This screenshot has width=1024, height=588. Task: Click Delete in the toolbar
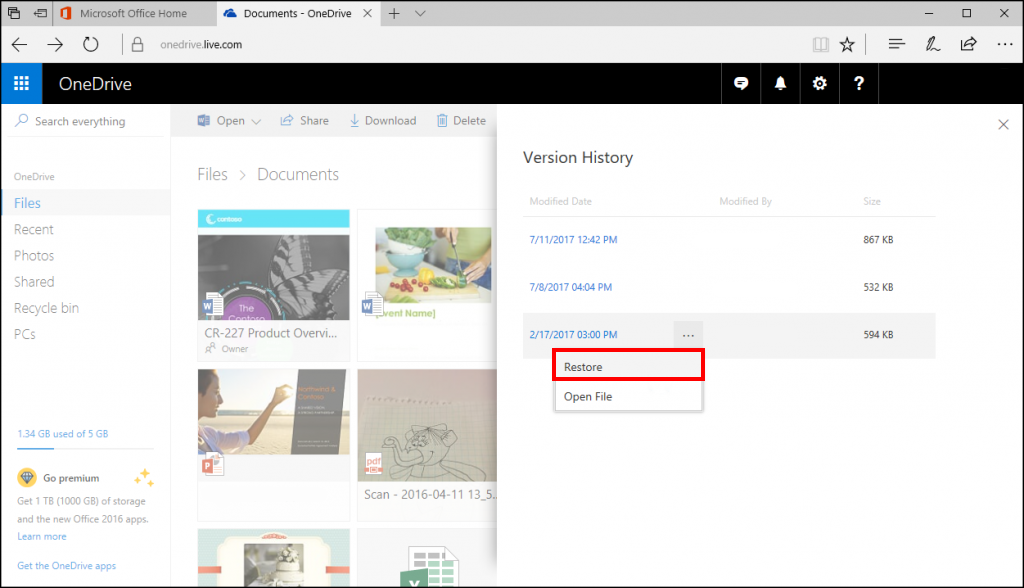461,121
